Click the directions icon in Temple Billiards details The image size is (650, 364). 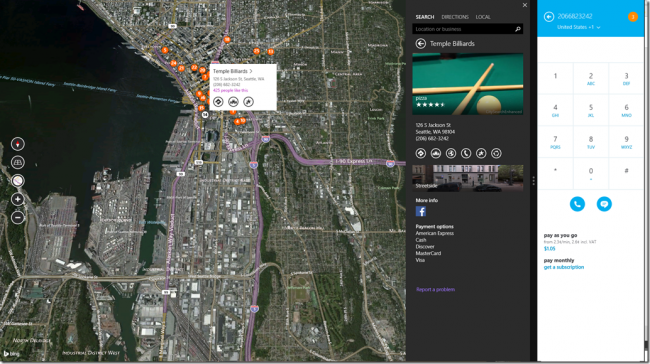(x=420, y=153)
